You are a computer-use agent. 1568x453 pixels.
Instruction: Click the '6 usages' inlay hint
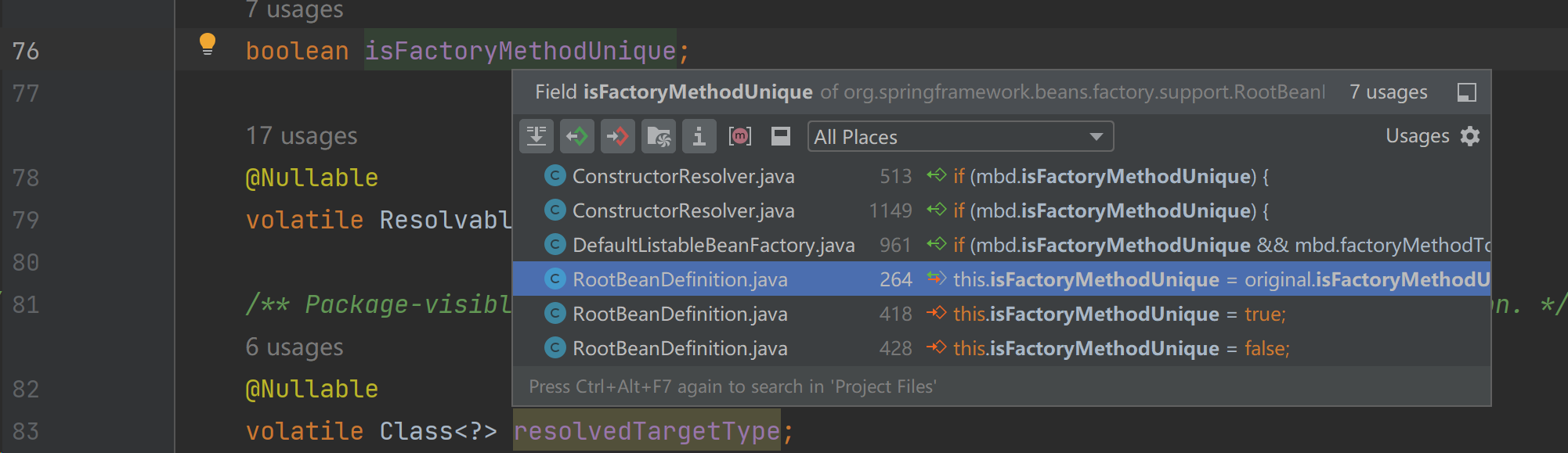(x=294, y=347)
